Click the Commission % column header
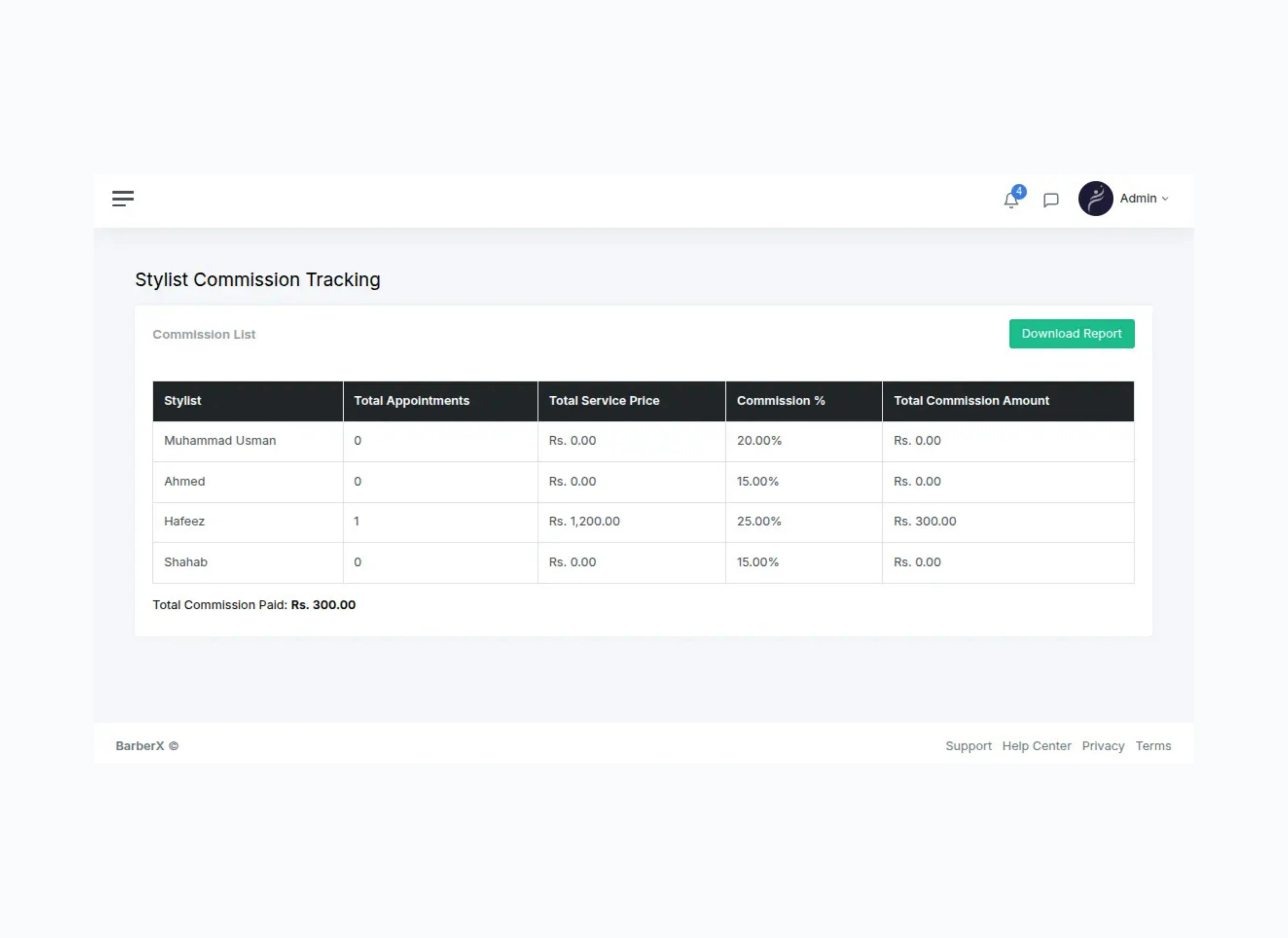 [x=803, y=401]
